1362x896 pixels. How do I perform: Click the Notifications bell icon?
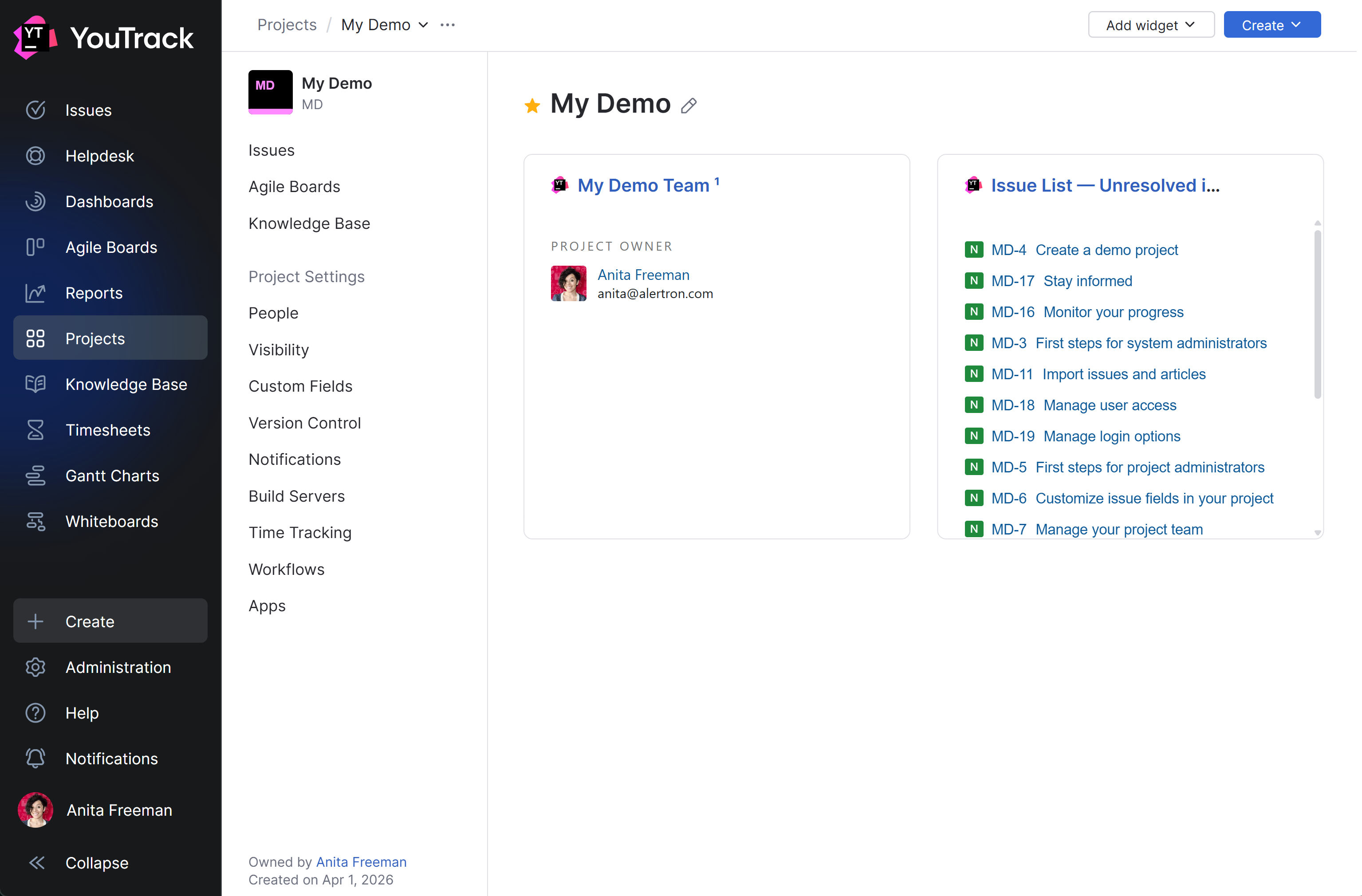tap(35, 758)
